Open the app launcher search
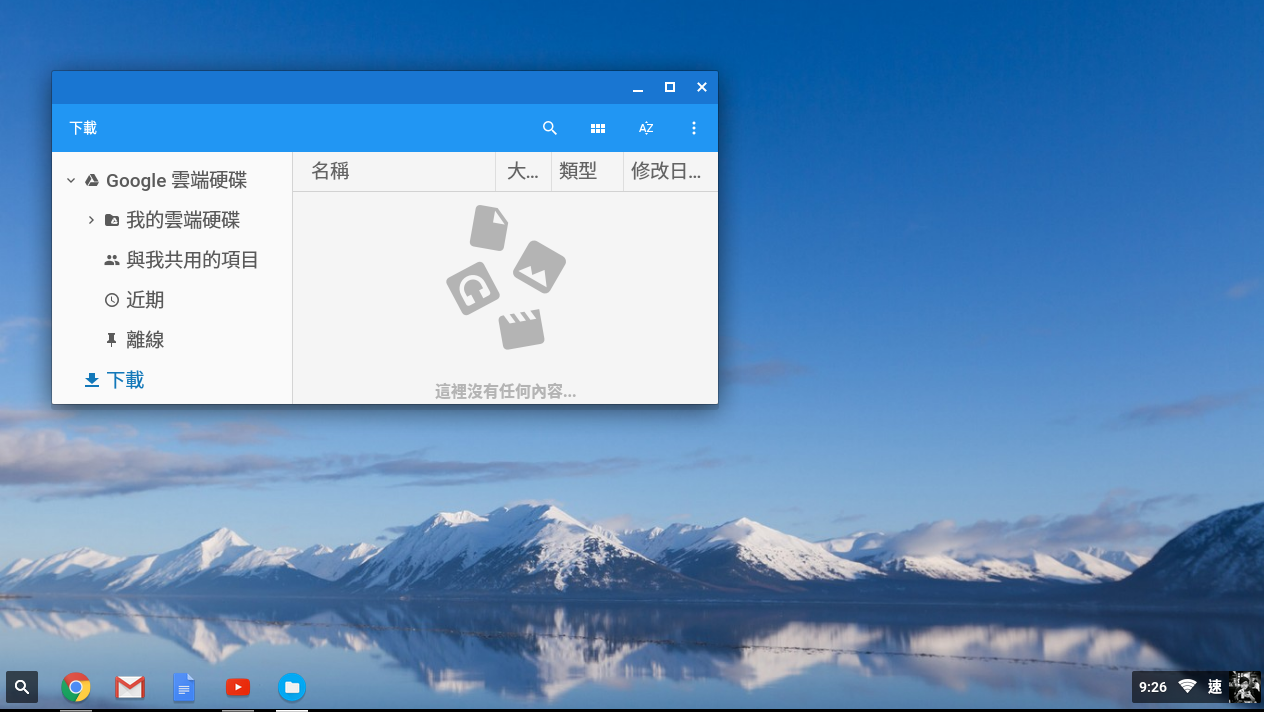This screenshot has height=712, width=1264. click(x=21, y=687)
